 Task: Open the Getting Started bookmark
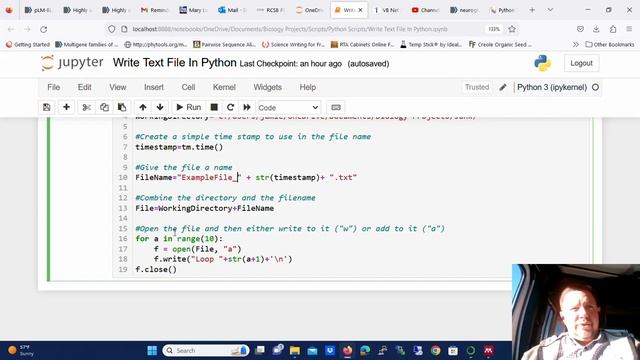(x=28, y=44)
